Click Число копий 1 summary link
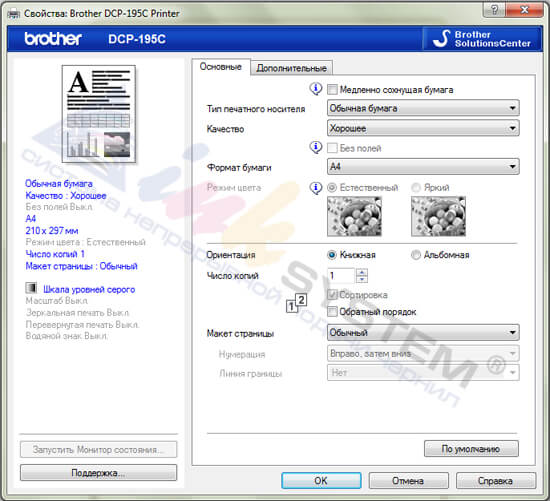The image size is (550, 501). click(55, 254)
